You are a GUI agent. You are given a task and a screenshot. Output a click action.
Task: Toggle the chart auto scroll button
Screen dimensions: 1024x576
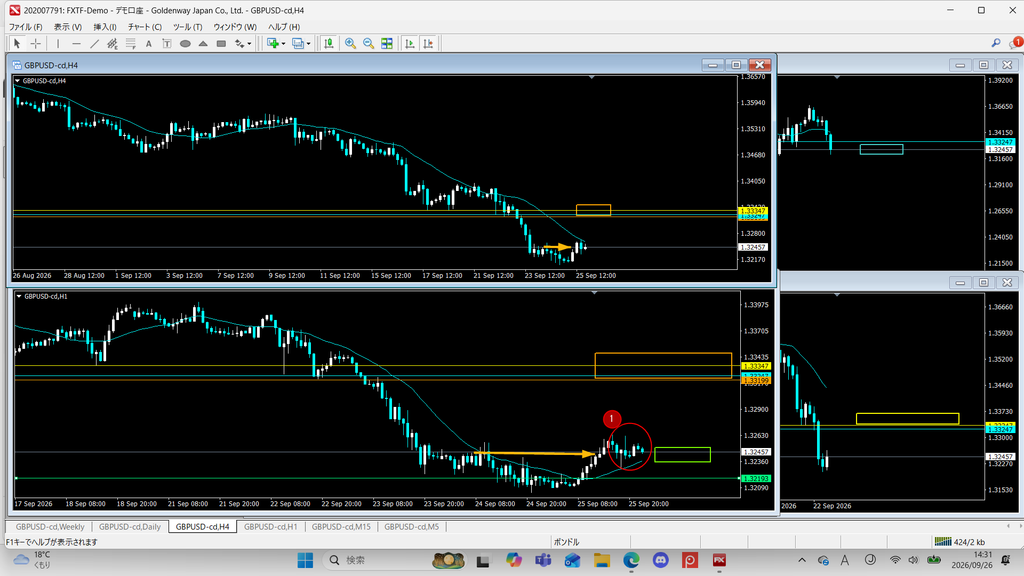pyautogui.click(x=410, y=44)
